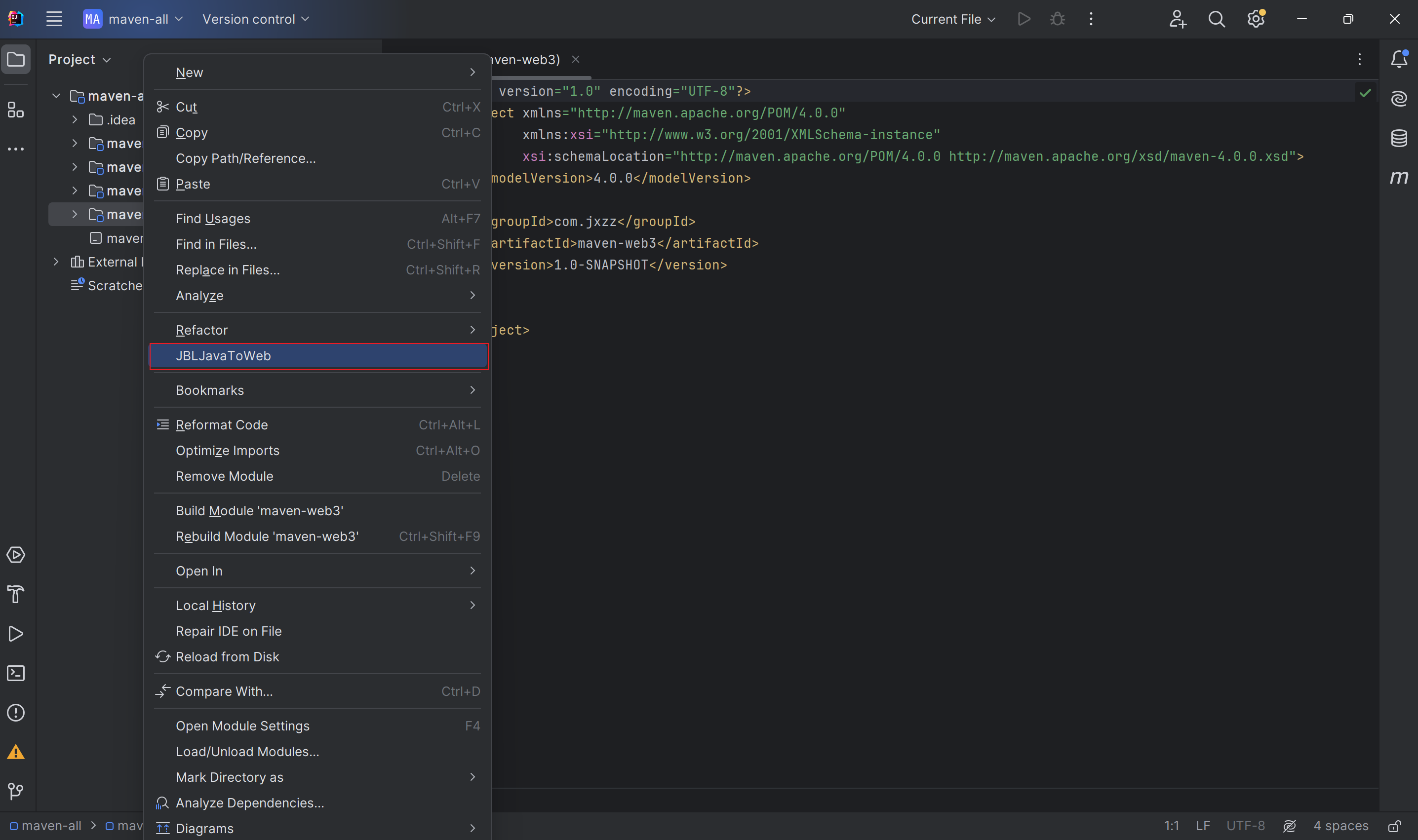Collapse the maven-all project tree node

click(x=55, y=96)
